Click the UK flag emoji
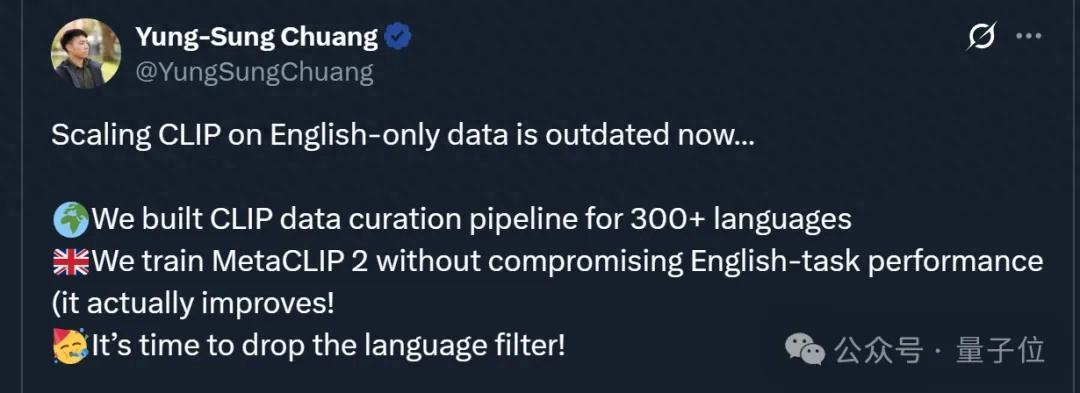Screen dimensions: 1080x393 click(x=70, y=262)
